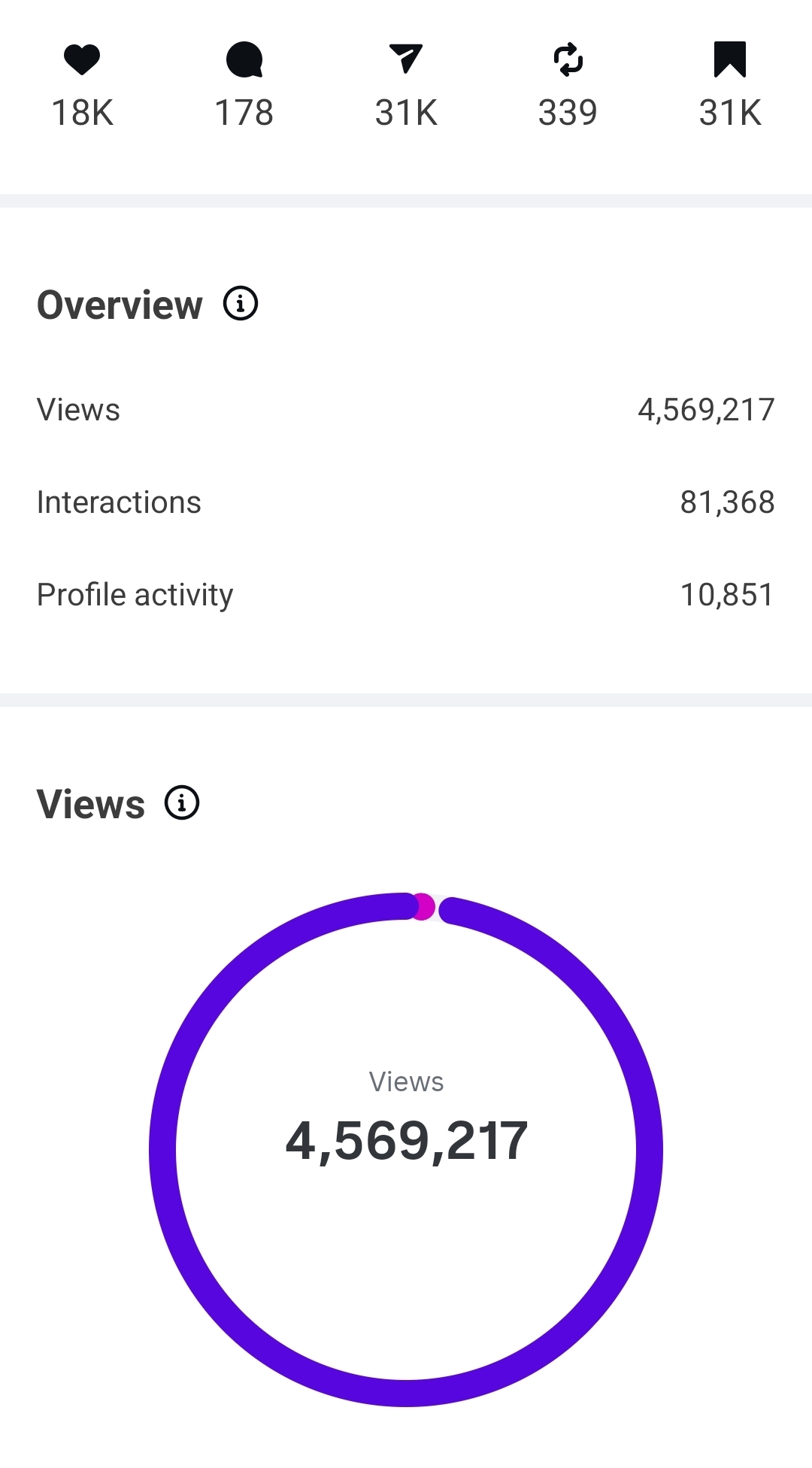This screenshot has width=812, height=1468.
Task: Click the 81,368 interactions value
Action: (x=727, y=502)
